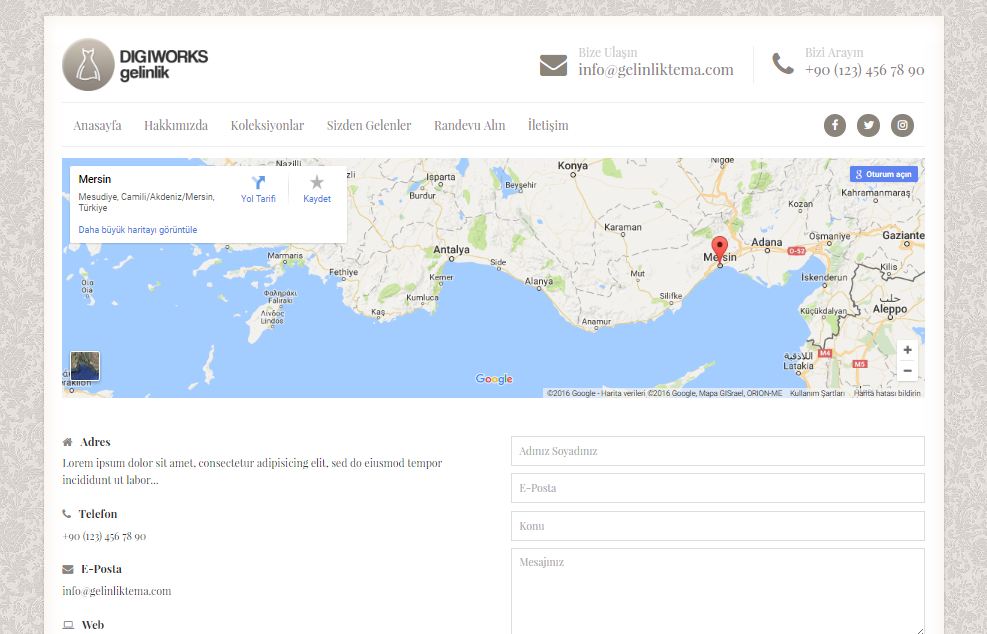The image size is (987, 634).
Task: Click the laptop icon next to Web
Action: point(68,625)
